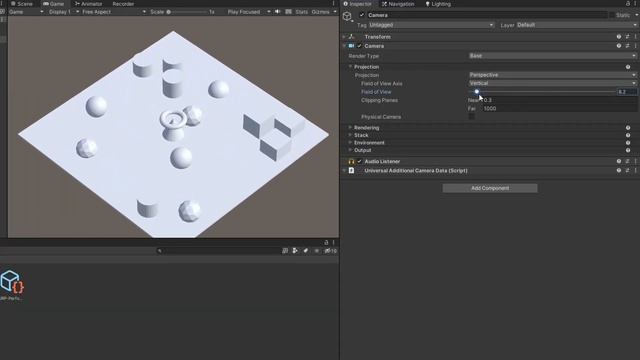The image size is (640, 360).
Task: Click the Inspector lock icon
Action: pyautogui.click(x=628, y=4)
